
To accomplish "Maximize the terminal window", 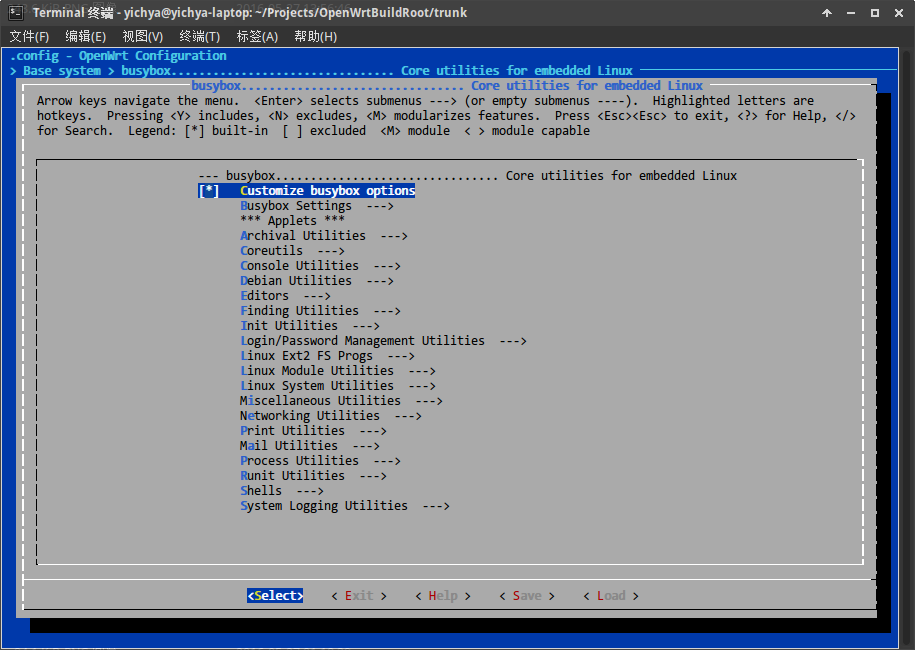I will [x=874, y=13].
